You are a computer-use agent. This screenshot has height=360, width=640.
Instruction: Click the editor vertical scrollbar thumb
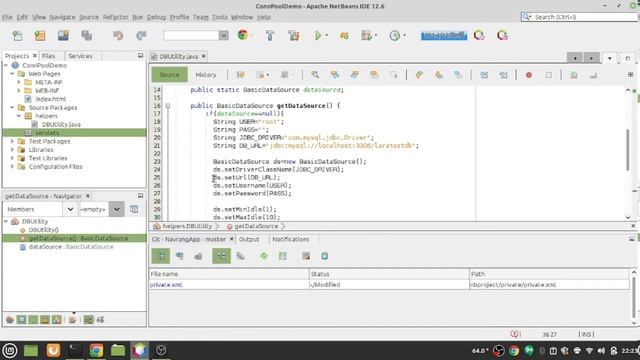click(x=628, y=149)
